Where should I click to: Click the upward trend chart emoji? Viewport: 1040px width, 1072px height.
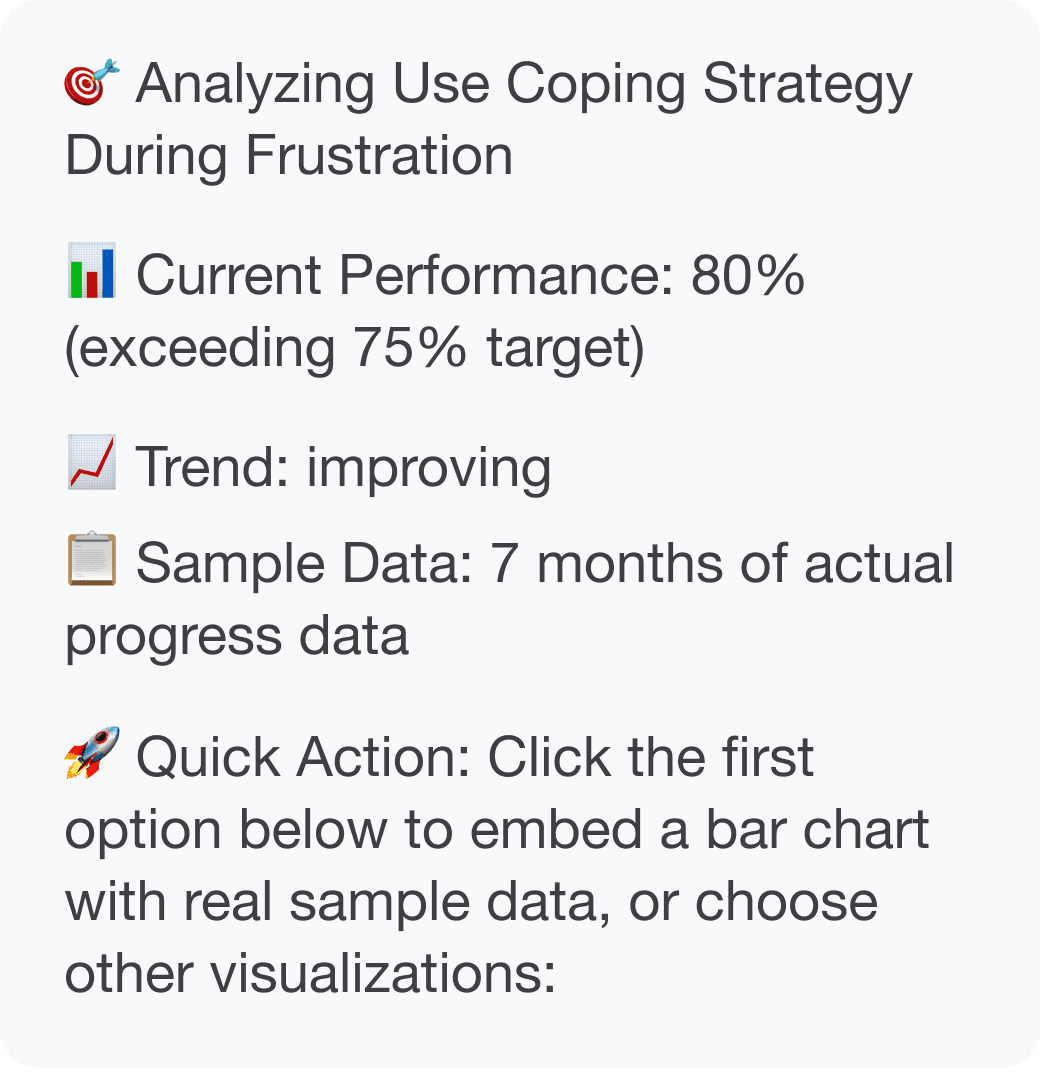[x=92, y=462]
